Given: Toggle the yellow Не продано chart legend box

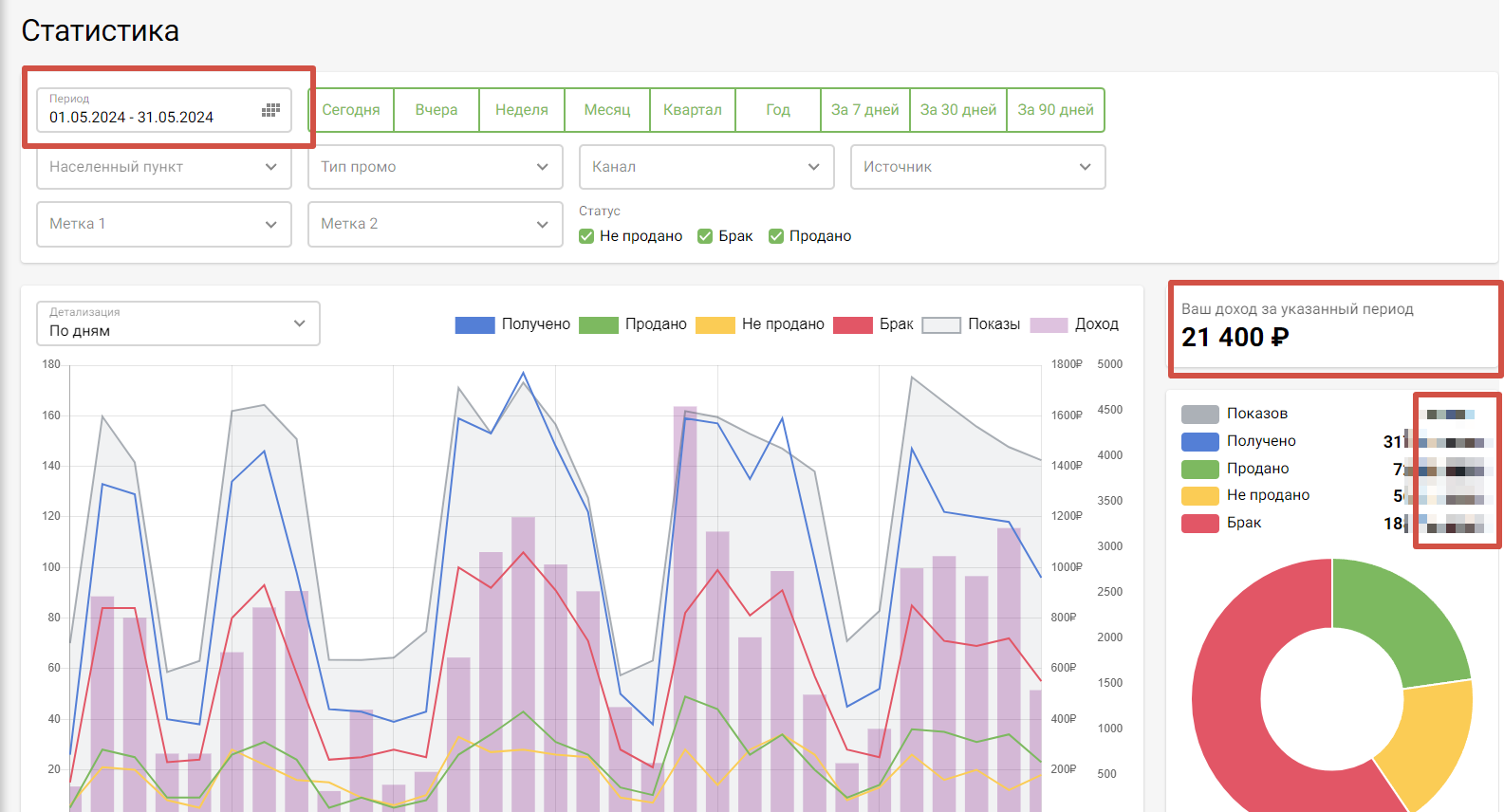Looking at the screenshot, I should (715, 325).
